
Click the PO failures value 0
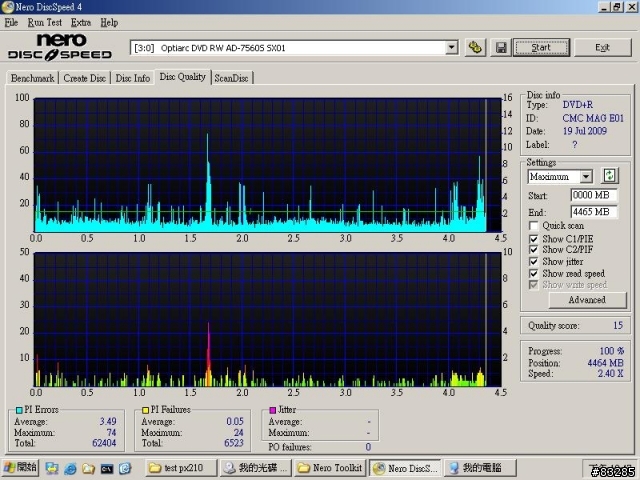click(368, 447)
